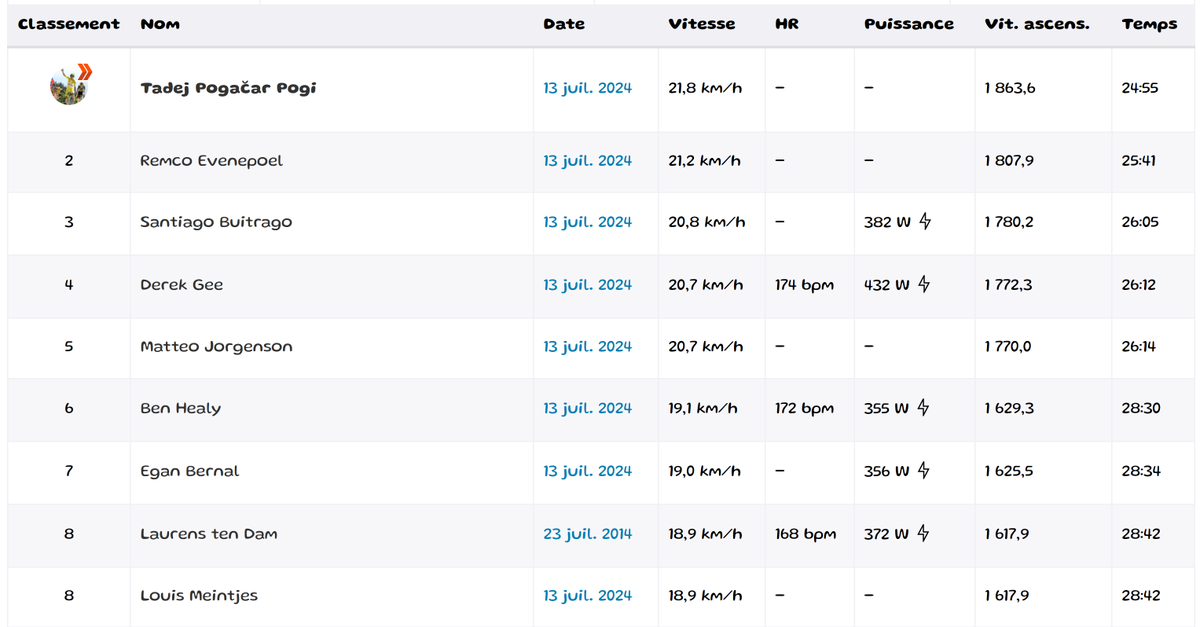Click rank number 2 in Classement column
The image size is (1200, 627).
point(68,160)
